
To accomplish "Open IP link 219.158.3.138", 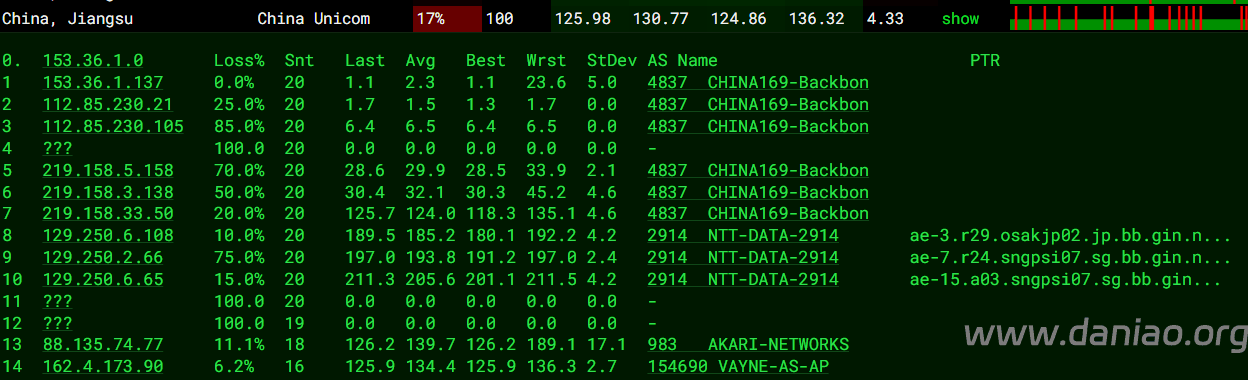I will 107,193.
